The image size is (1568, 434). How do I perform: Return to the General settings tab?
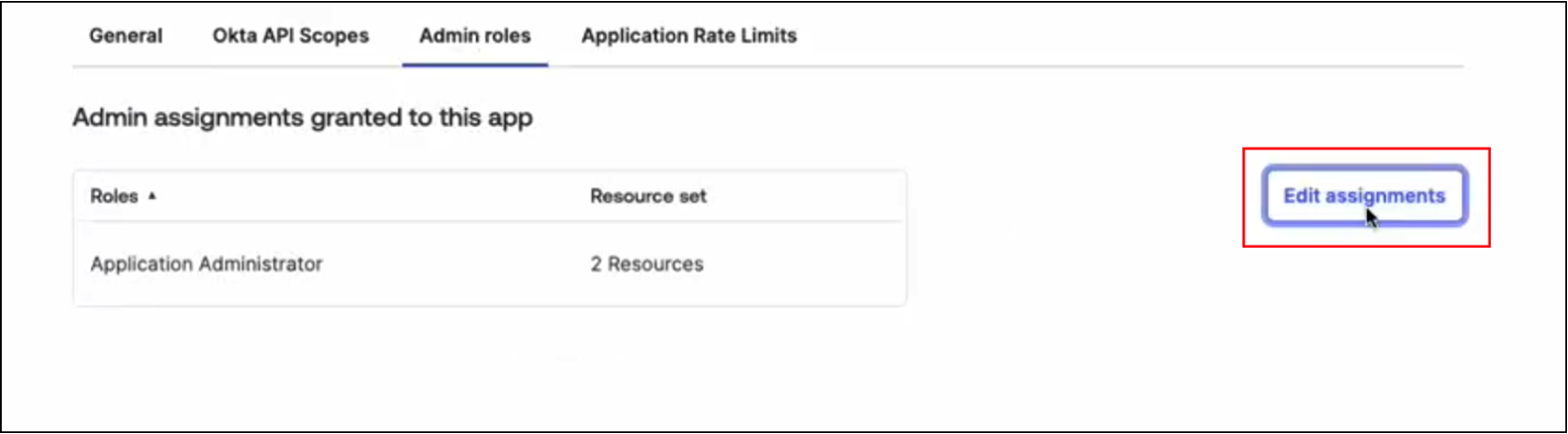pyautogui.click(x=126, y=36)
